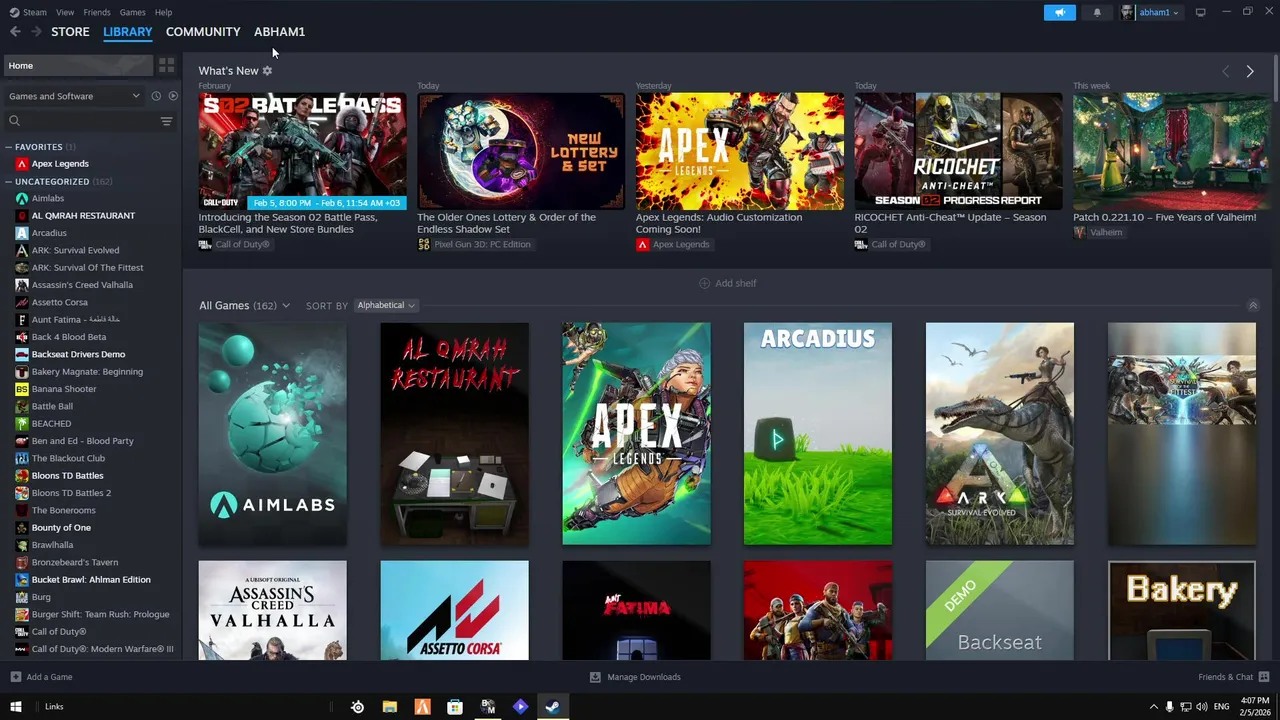The image size is (1280, 720).
Task: Open Apex Legends from Favorites list
Action: tap(60, 163)
